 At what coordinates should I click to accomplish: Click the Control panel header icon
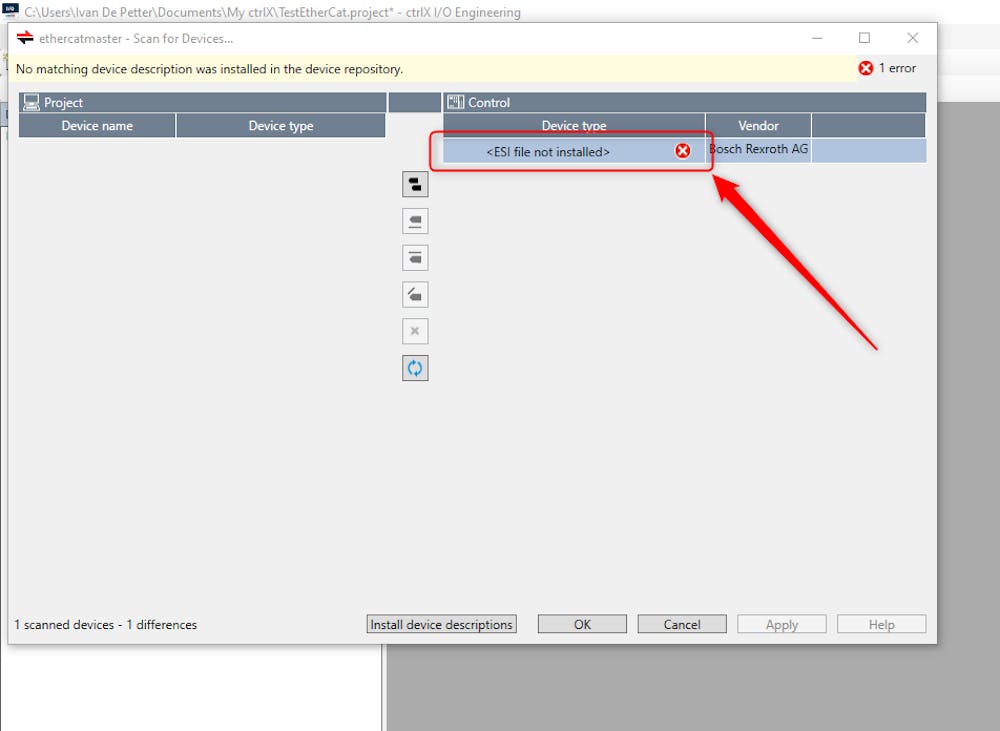(x=456, y=102)
